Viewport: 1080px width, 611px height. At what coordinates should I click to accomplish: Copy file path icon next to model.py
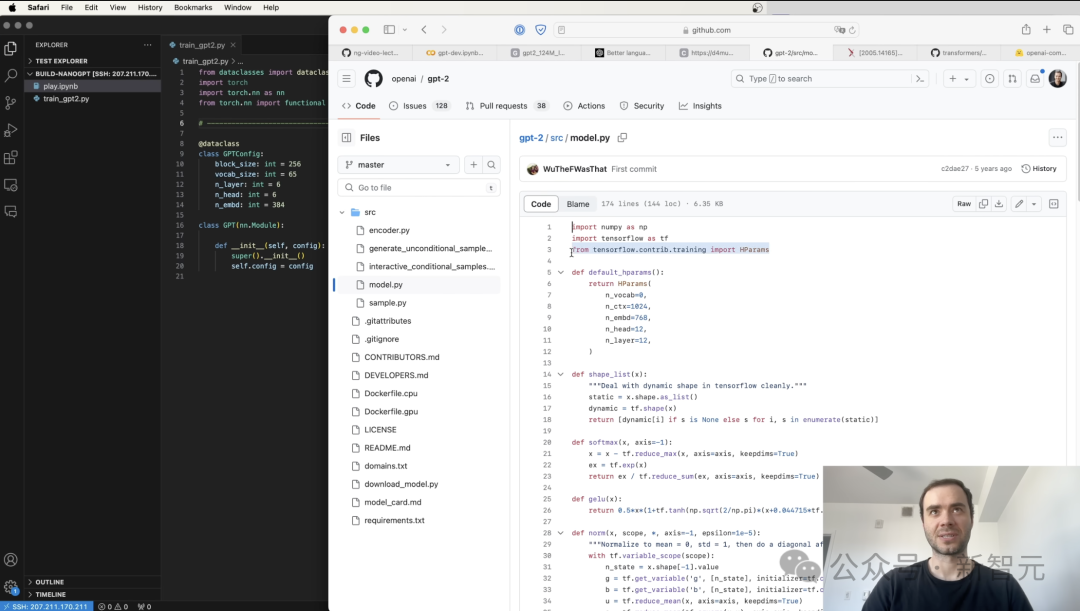click(x=622, y=138)
